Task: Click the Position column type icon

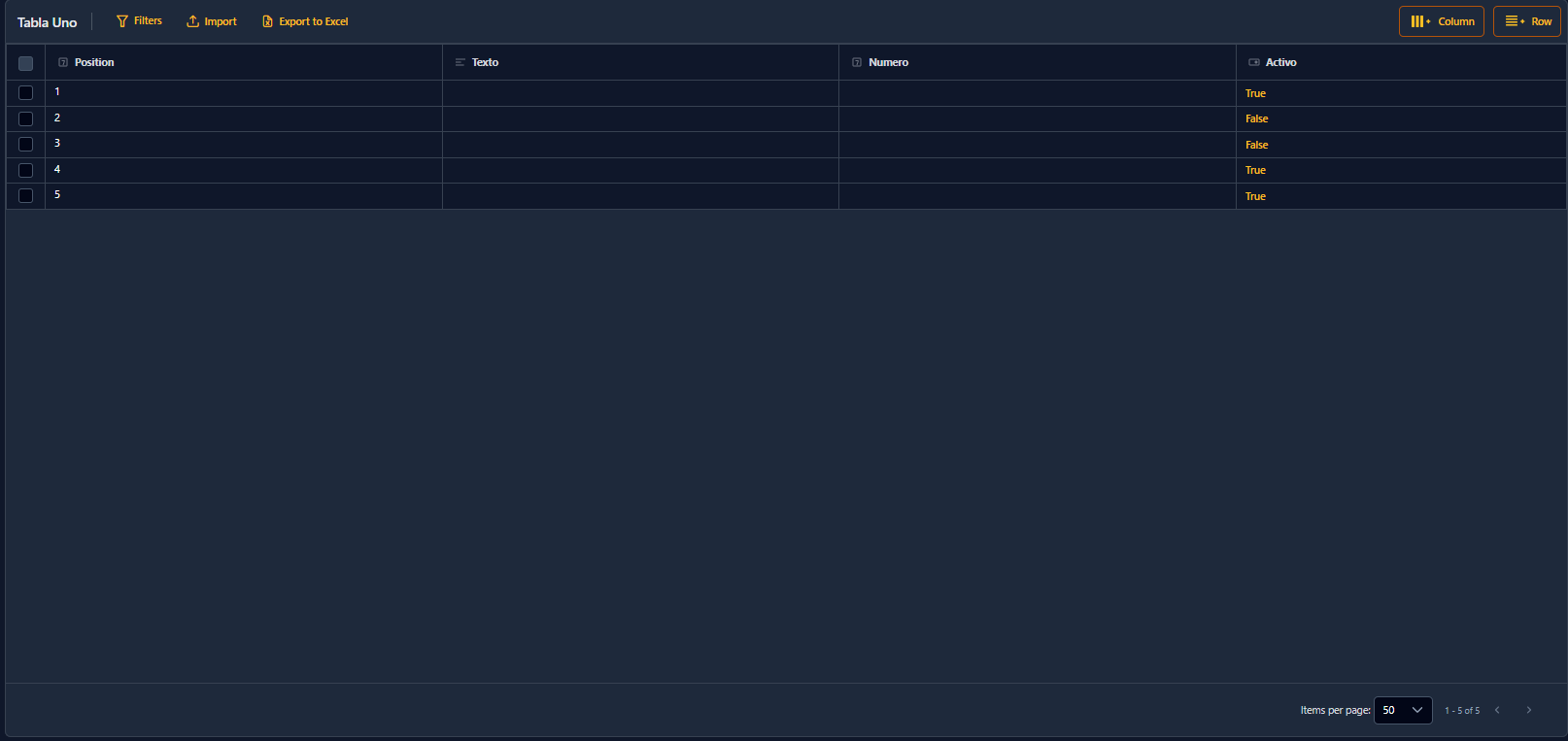Action: (63, 62)
